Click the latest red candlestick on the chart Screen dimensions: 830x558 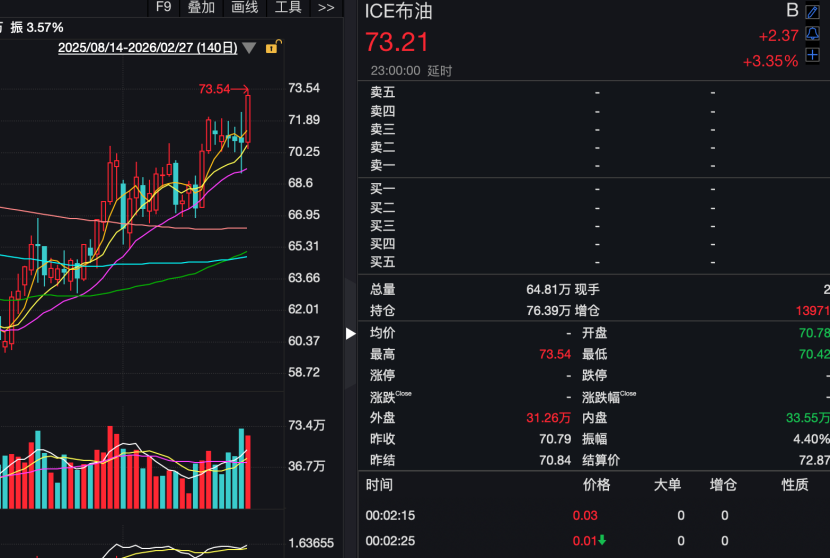tap(247, 118)
